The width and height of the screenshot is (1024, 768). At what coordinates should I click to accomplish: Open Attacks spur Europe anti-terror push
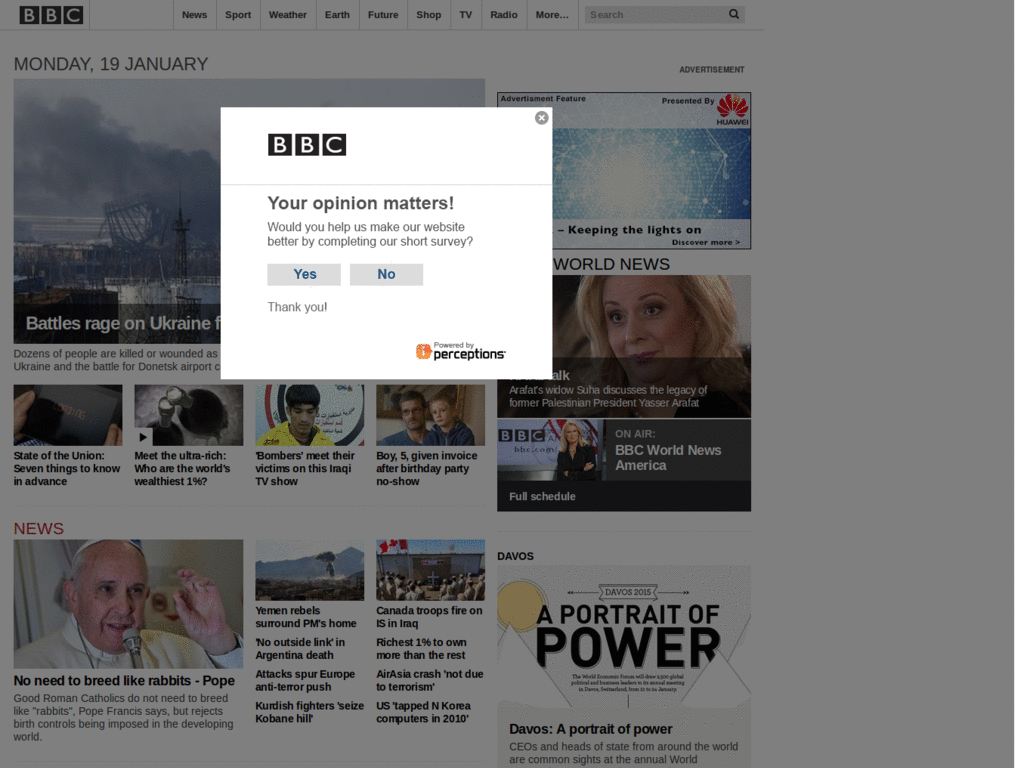click(305, 680)
